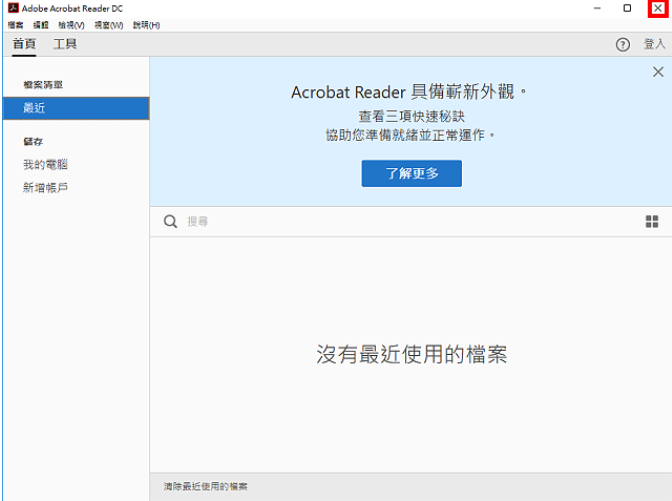Open the 檔案 menu in menu bar
Screen dimensions: 672x501
click(15, 25)
